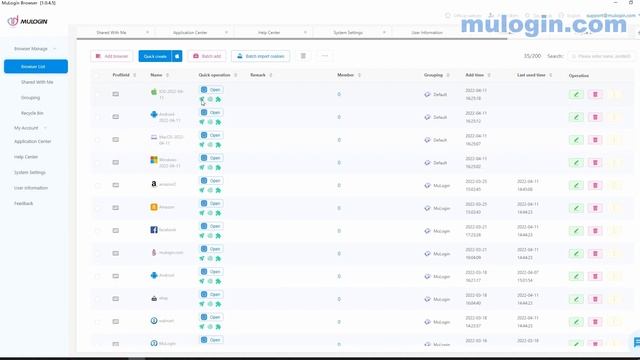Close the Shared With Me tab
The image size is (640, 360).
point(147,32)
